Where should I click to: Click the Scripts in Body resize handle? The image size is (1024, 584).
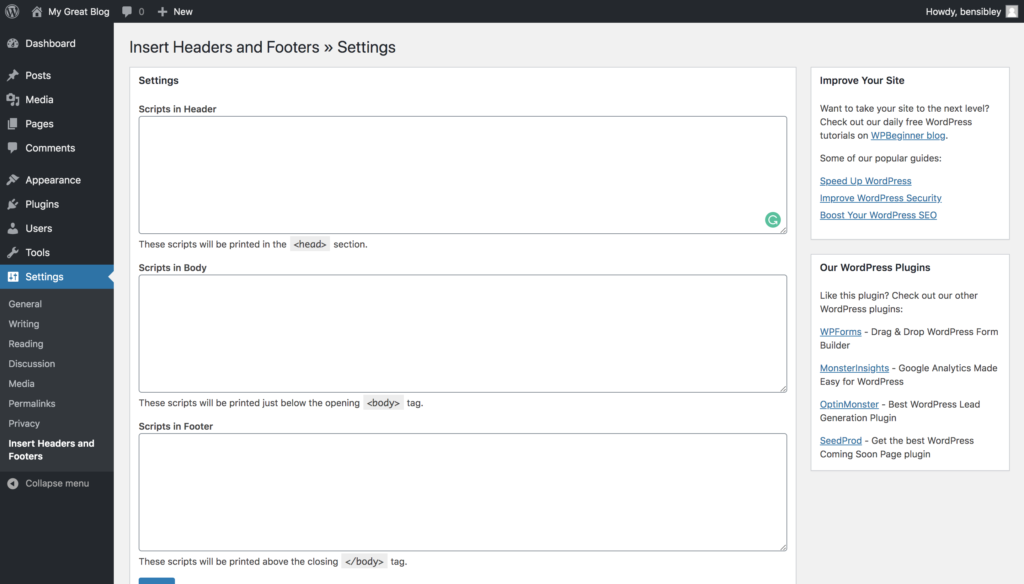(x=782, y=388)
